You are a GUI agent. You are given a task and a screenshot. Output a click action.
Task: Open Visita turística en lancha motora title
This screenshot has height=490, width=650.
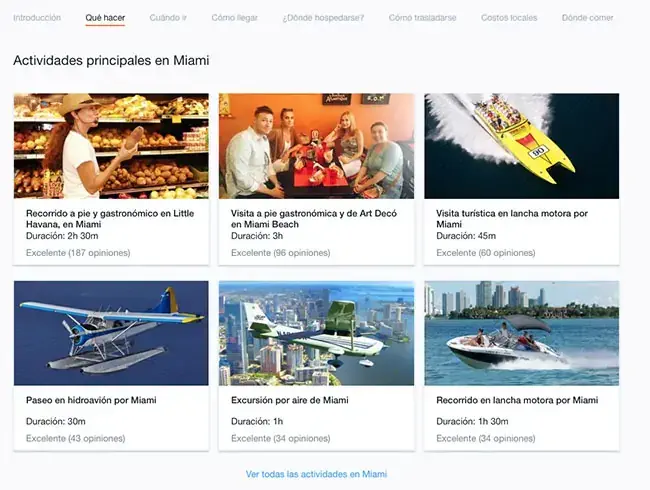512,219
